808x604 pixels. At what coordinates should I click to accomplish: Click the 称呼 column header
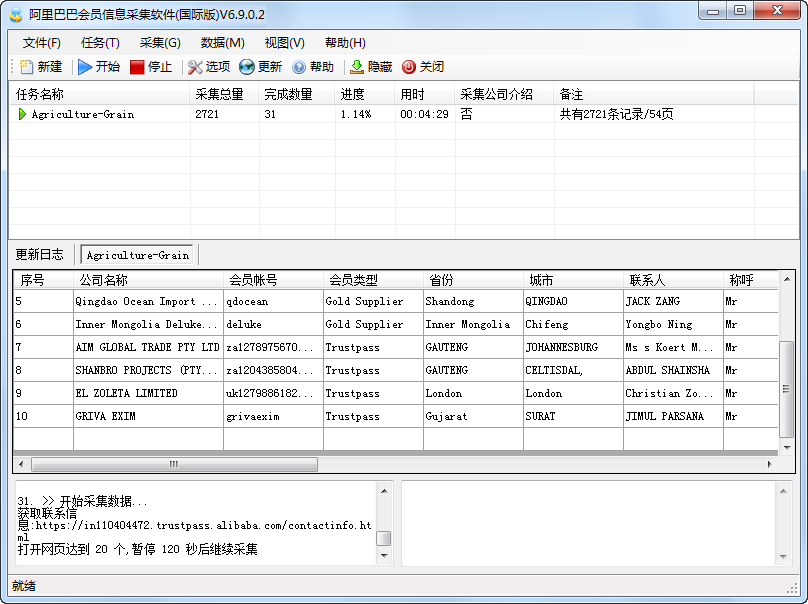point(751,280)
